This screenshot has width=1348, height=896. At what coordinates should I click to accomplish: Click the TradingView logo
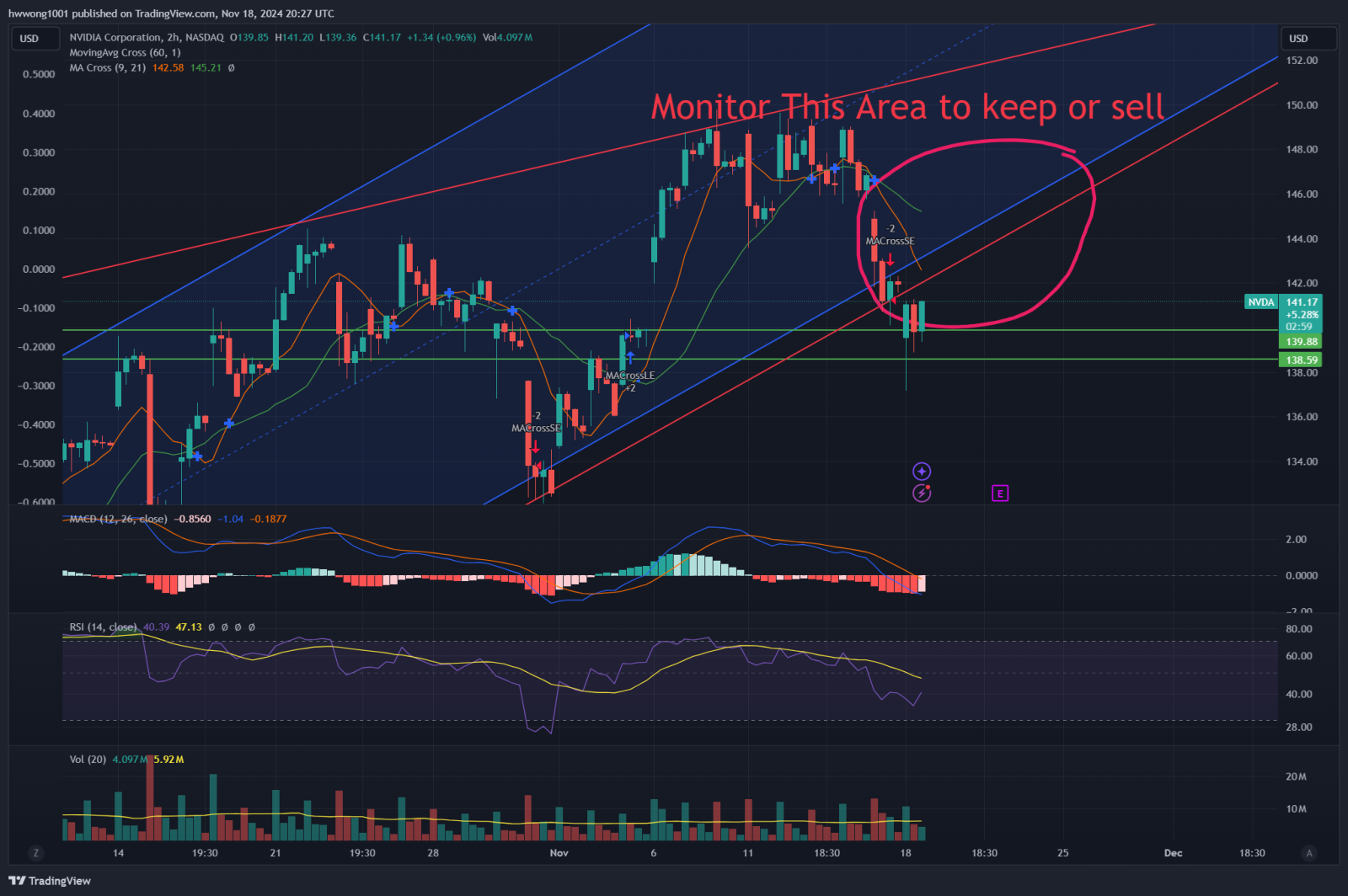coord(50,881)
